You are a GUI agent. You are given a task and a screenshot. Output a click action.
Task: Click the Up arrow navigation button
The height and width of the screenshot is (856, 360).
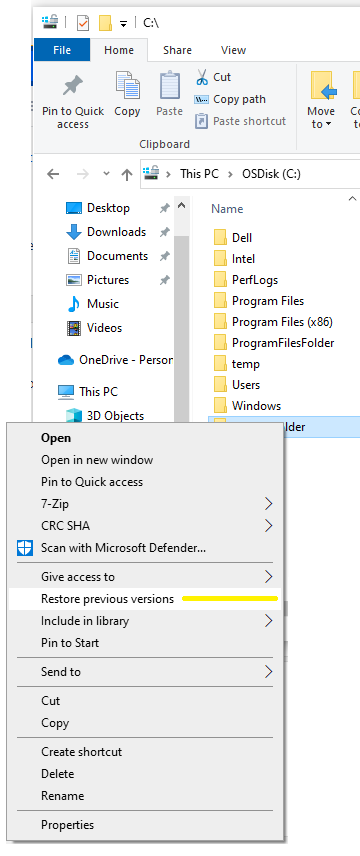point(127,174)
